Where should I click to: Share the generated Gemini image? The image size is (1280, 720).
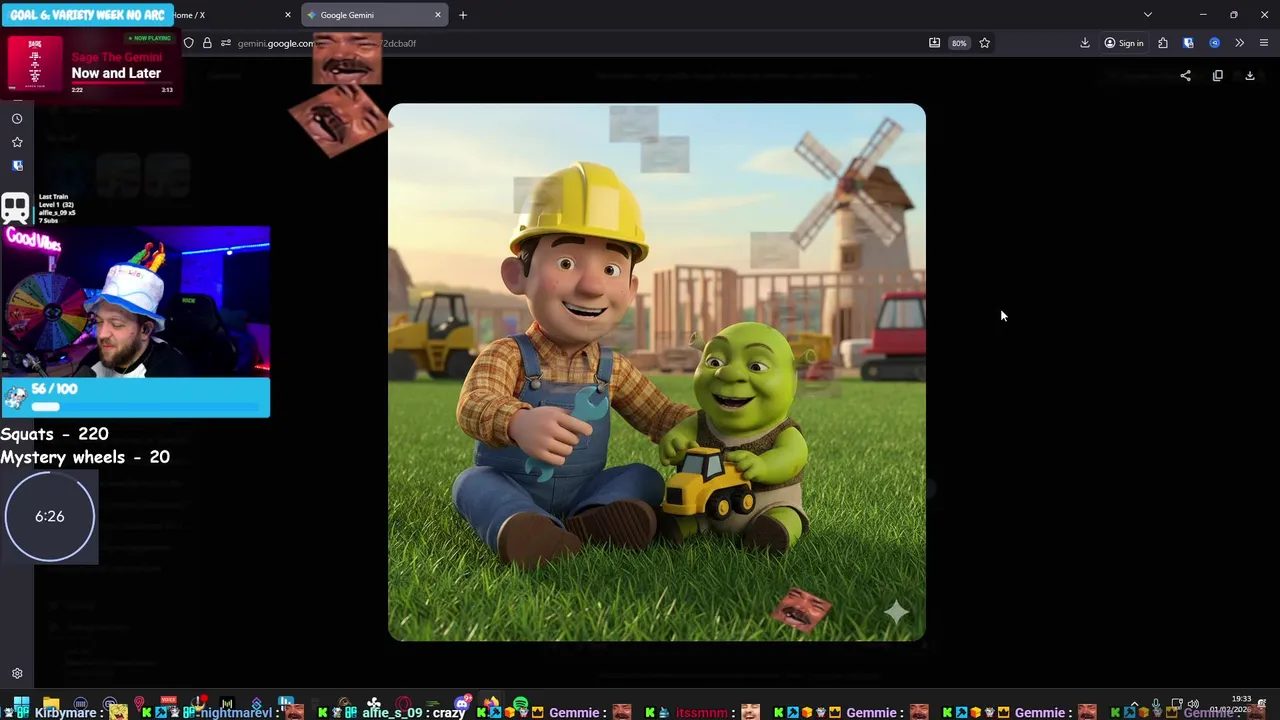[1185, 76]
